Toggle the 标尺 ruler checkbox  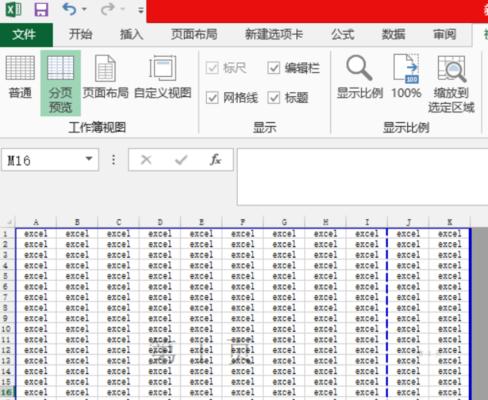point(212,68)
